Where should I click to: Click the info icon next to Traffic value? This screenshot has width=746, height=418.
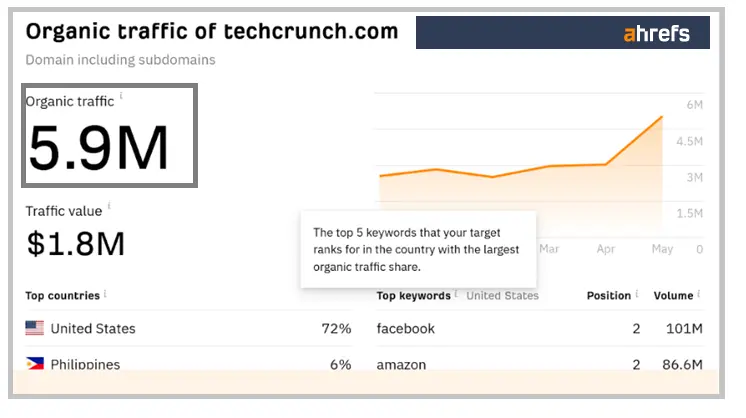pos(109,205)
